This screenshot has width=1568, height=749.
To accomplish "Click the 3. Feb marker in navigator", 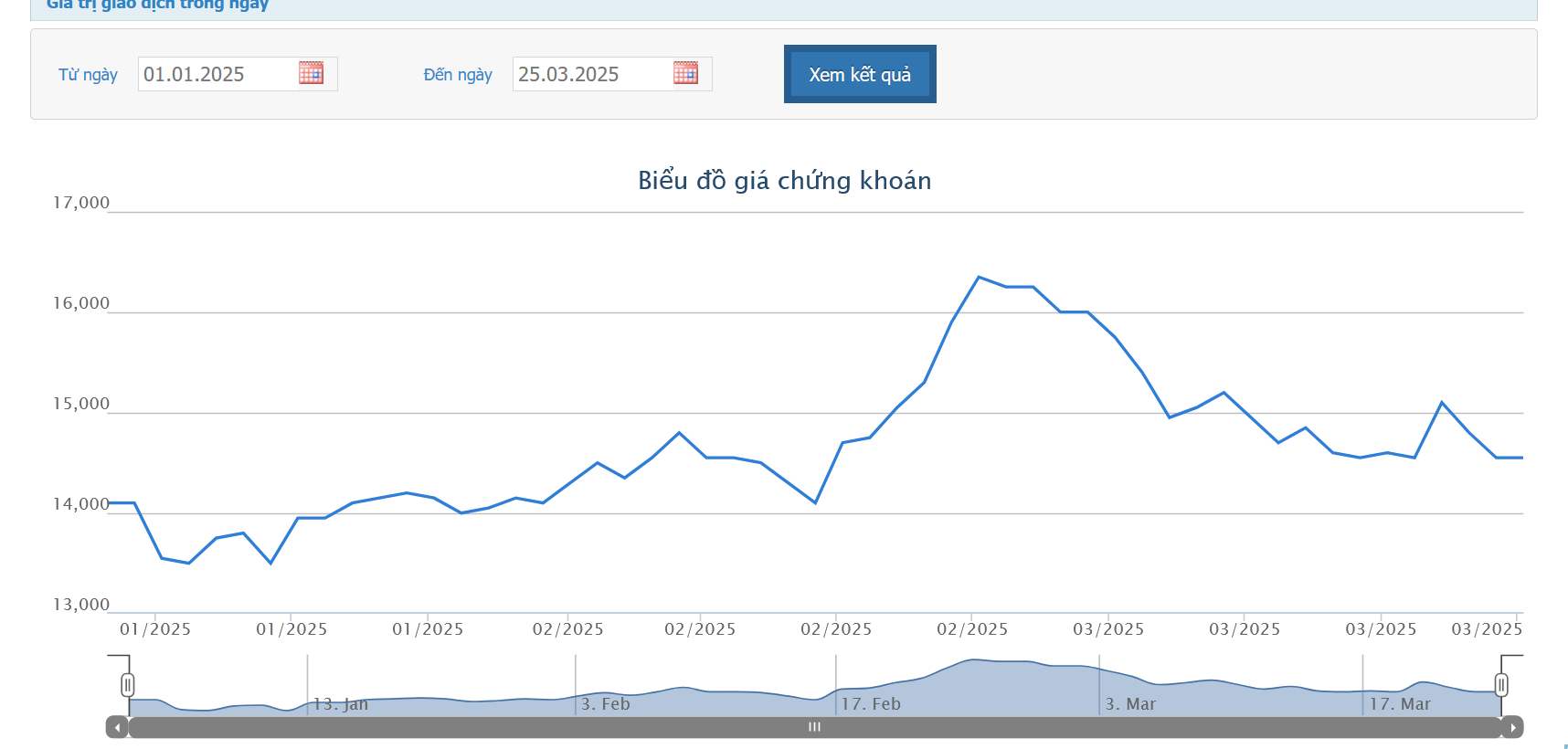I will pyautogui.click(x=605, y=704).
